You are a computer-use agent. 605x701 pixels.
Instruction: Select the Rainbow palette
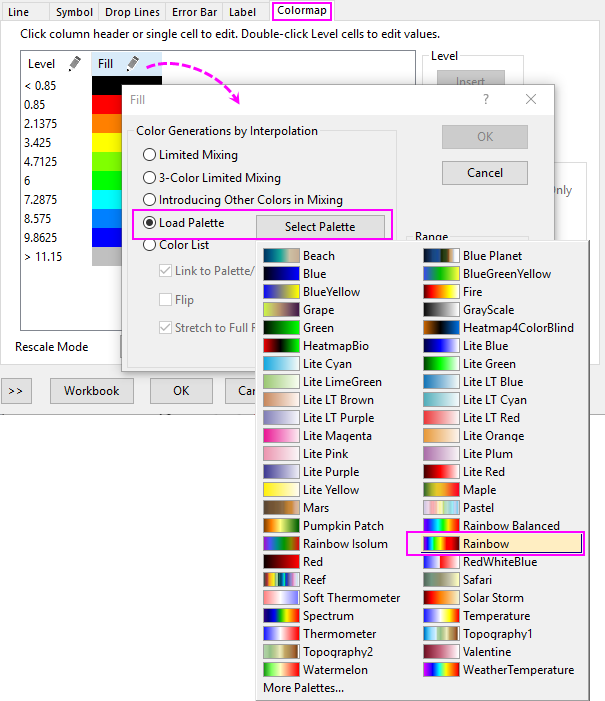click(502, 544)
